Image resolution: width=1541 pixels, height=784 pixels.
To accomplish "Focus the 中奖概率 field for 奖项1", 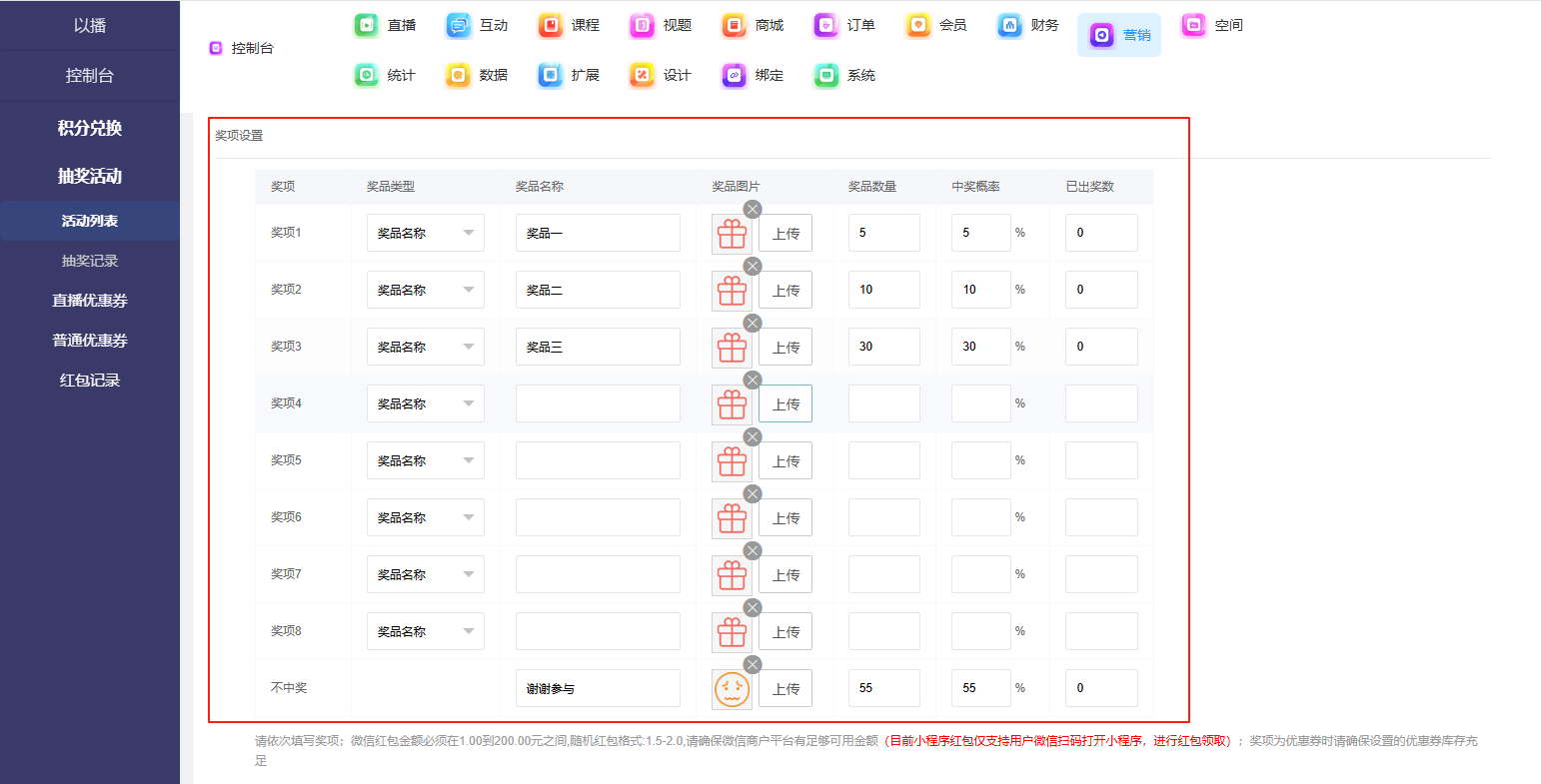I will point(980,233).
